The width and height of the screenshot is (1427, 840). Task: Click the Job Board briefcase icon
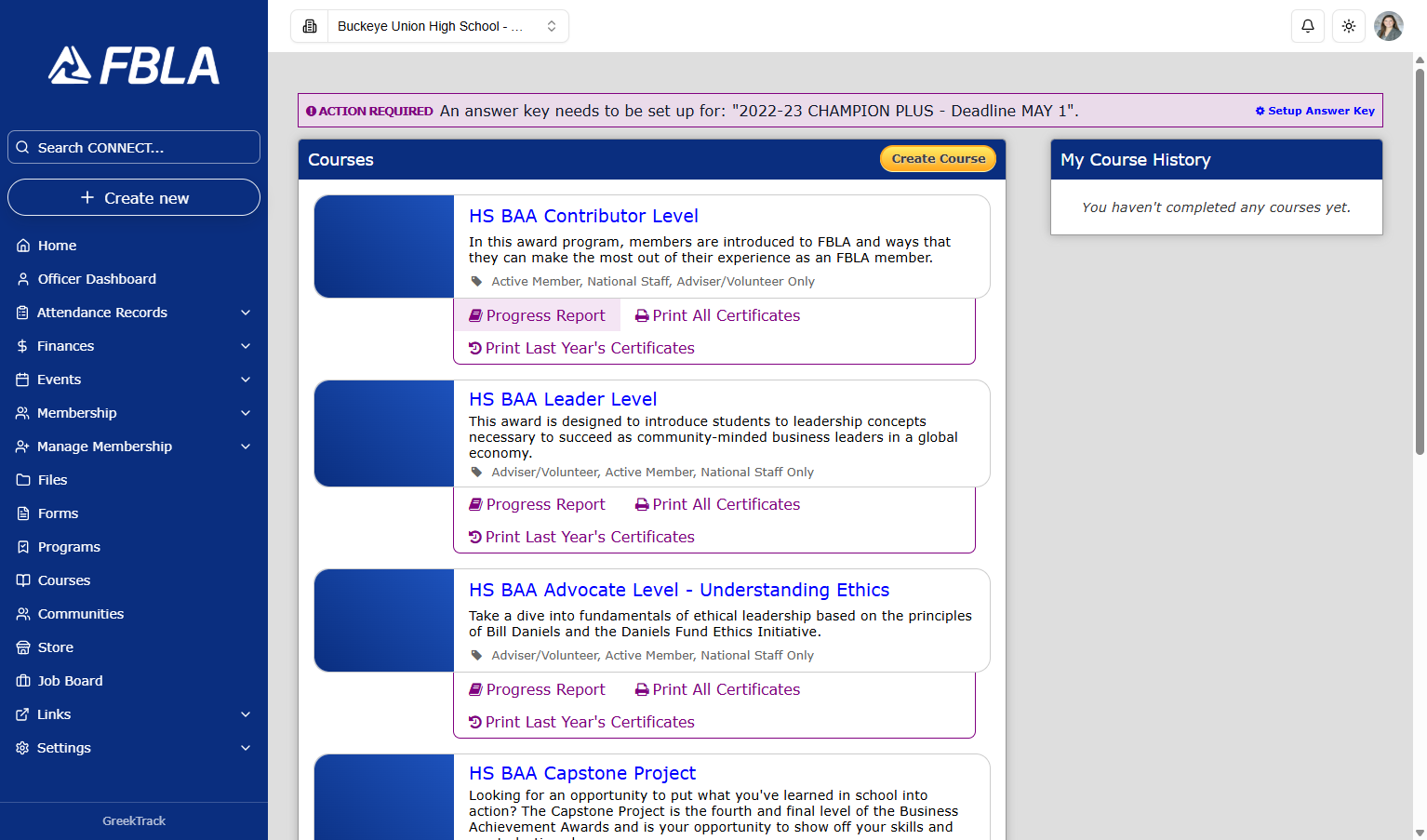pyautogui.click(x=23, y=681)
